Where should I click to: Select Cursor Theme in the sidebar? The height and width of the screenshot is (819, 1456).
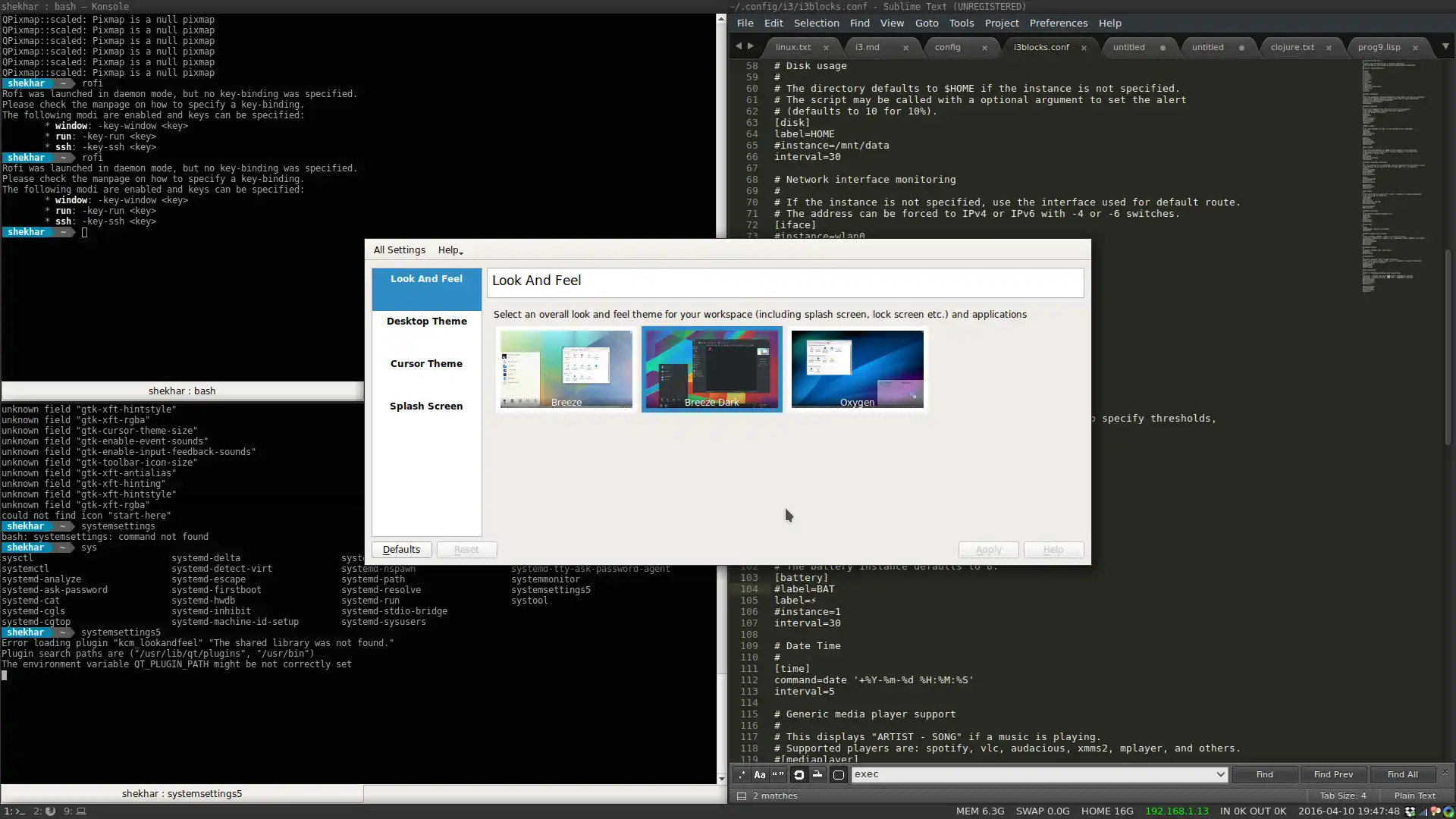(426, 363)
